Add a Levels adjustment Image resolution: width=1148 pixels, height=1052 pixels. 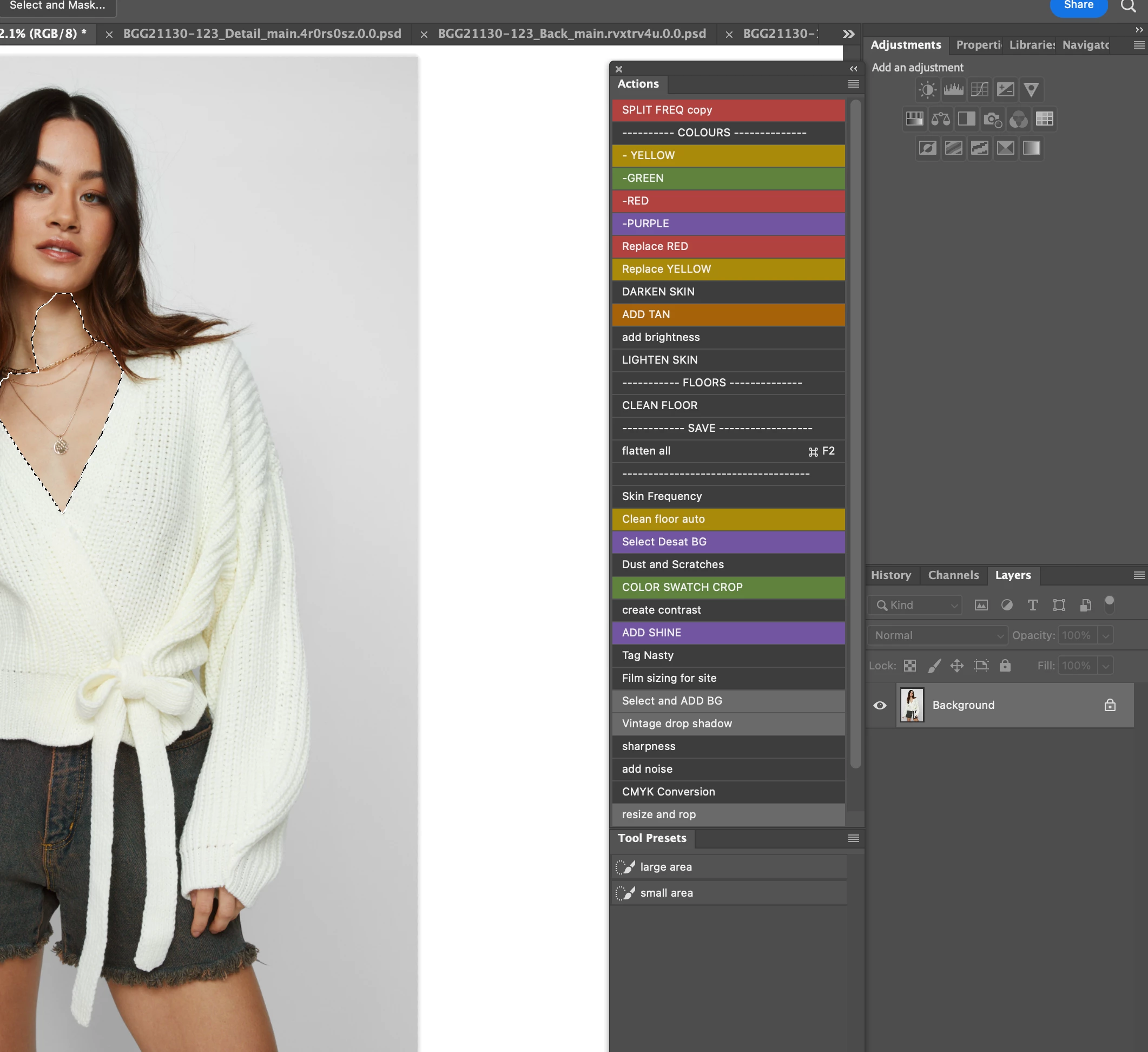[x=953, y=89]
